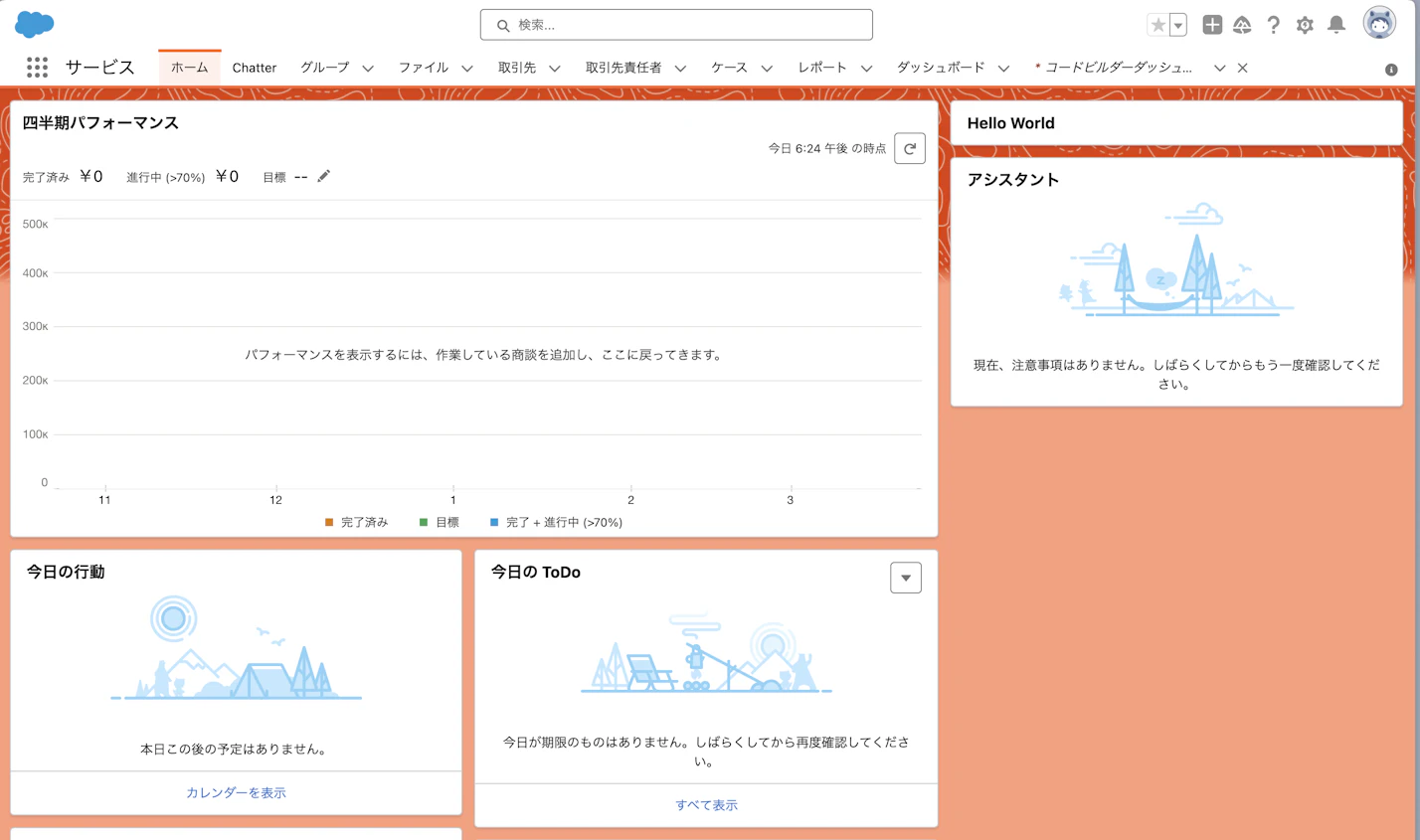
Task: Open the Trailhead learning icon
Action: (1242, 25)
